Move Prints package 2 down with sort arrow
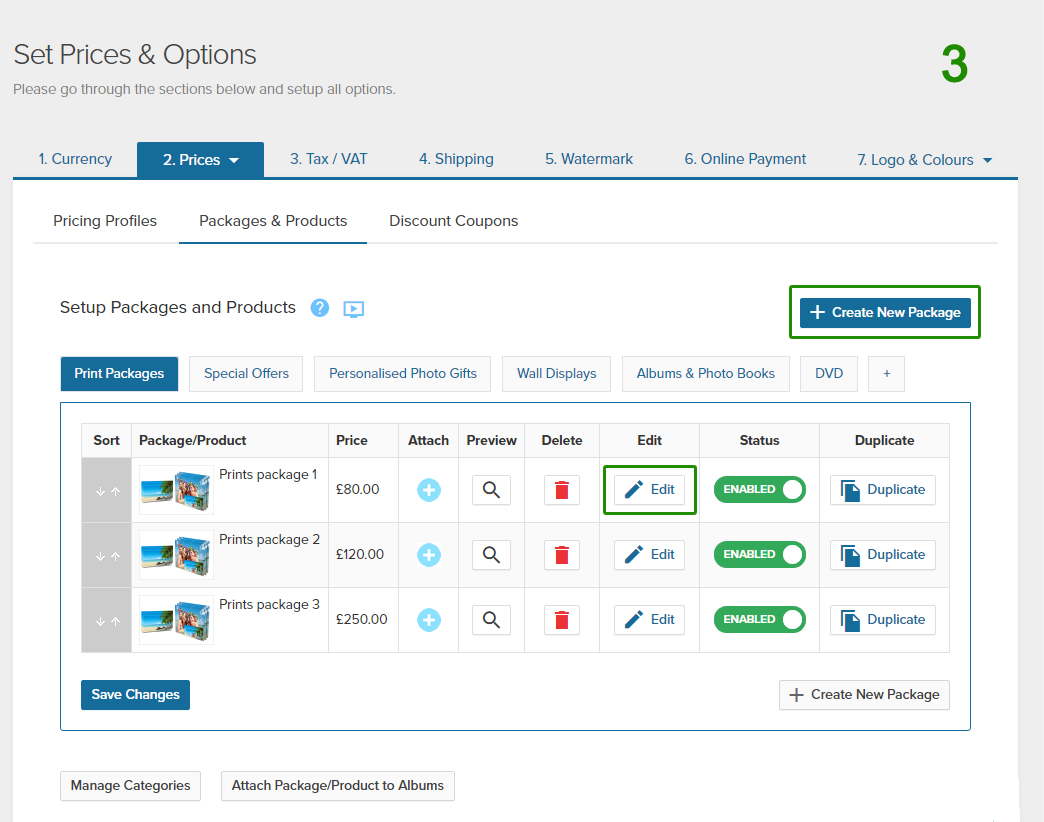1044x822 pixels. click(100, 556)
